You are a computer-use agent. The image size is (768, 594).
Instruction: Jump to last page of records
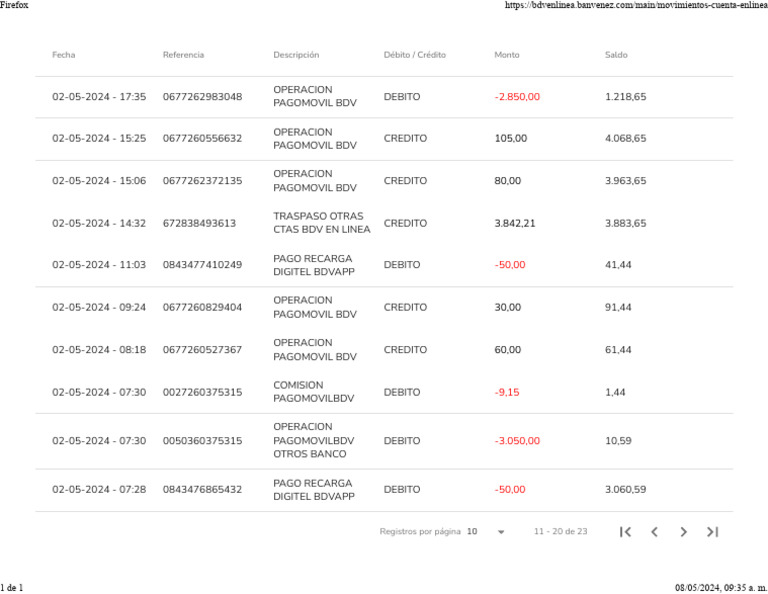tap(713, 532)
